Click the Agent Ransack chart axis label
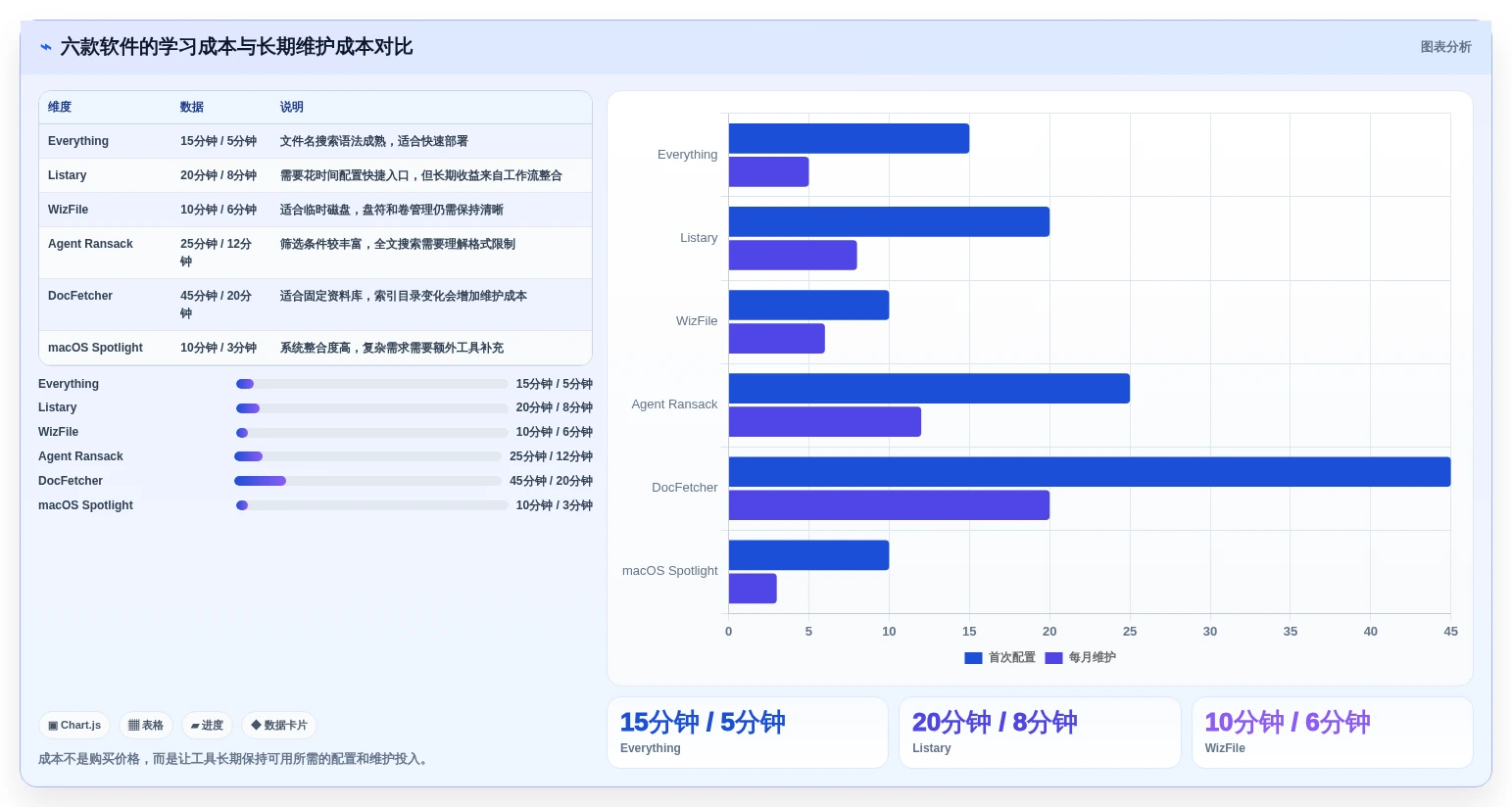Viewport: 1512px width, 807px height. point(674,404)
